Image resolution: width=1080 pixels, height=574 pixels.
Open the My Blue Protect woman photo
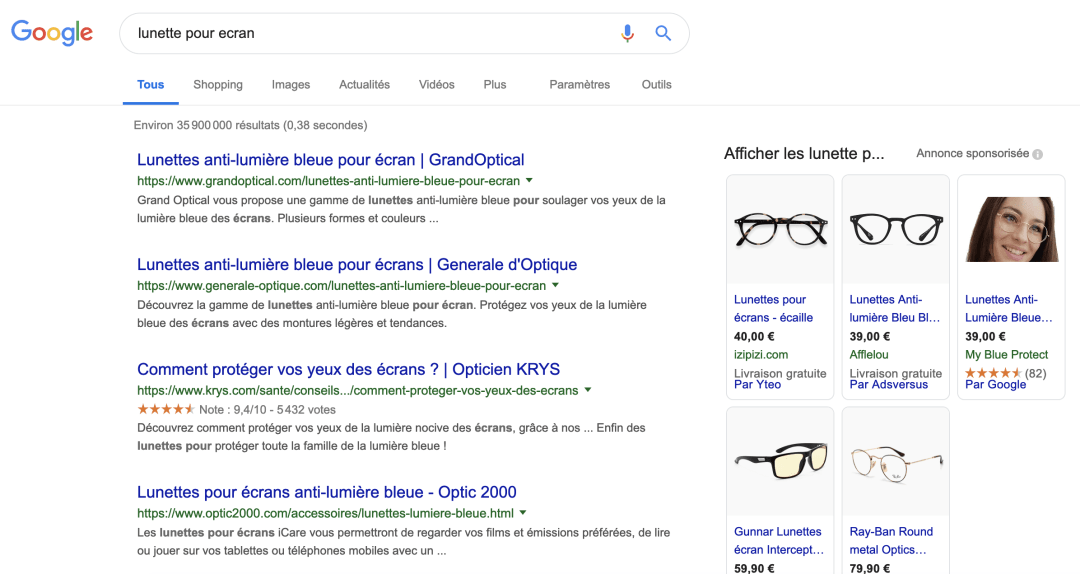(x=1011, y=229)
